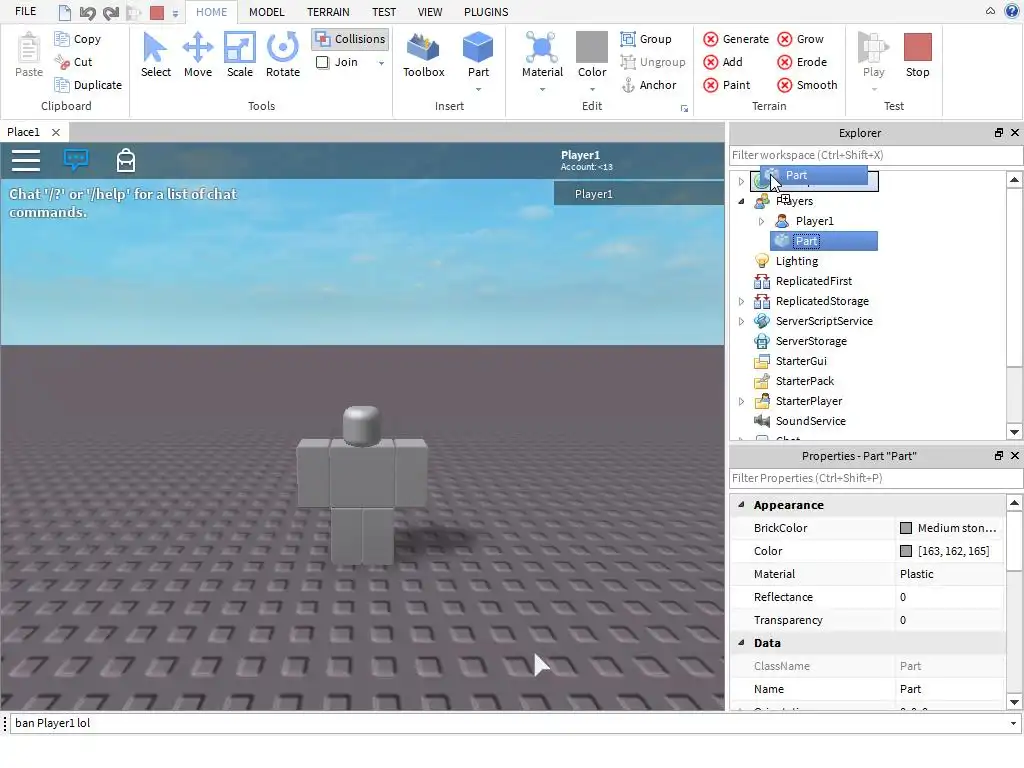Screen dimensions: 1024x768
Task: Click the Color property RGB swatch
Action: pyautogui.click(x=906, y=551)
